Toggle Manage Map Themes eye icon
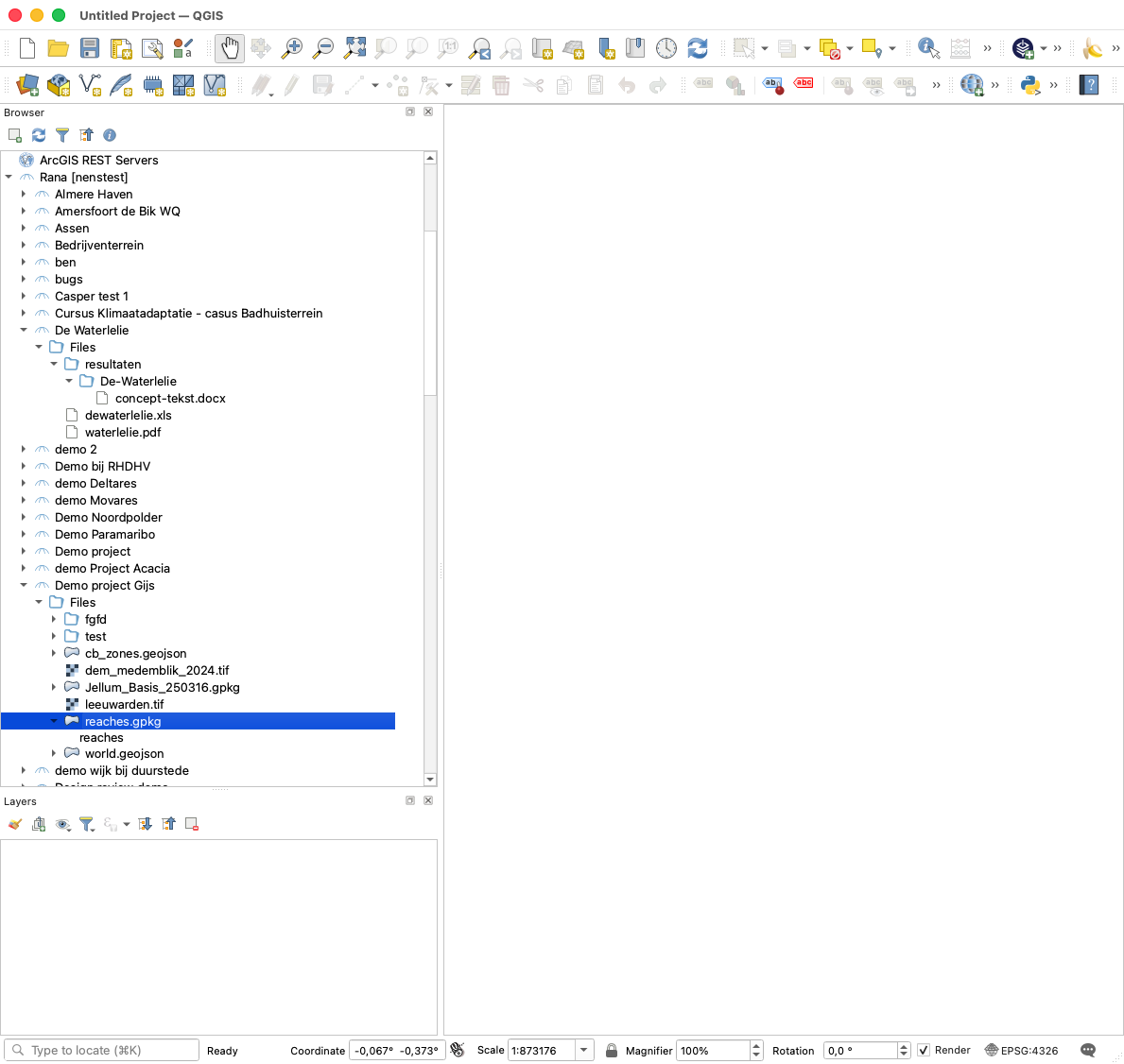Viewport: 1124px width, 1064px height. (x=62, y=824)
